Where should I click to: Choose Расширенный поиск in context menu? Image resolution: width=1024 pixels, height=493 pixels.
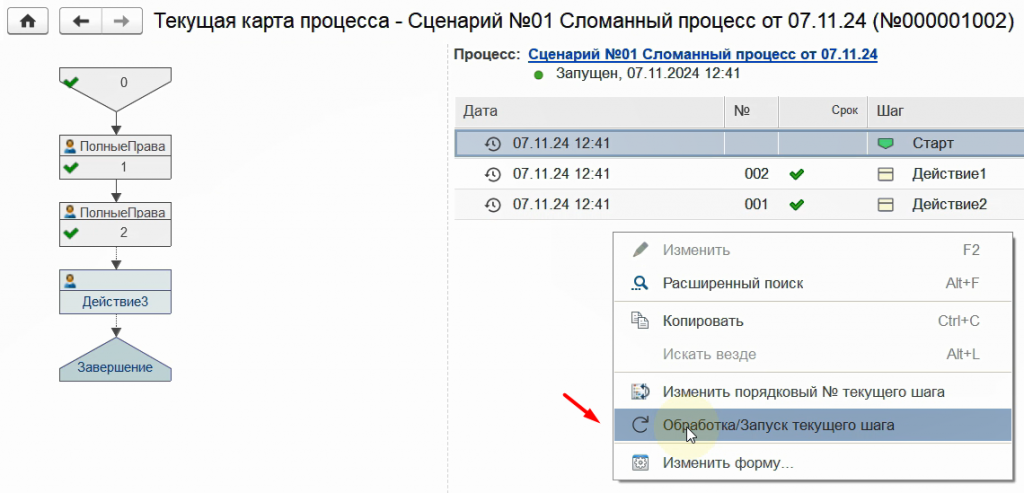(x=812, y=283)
